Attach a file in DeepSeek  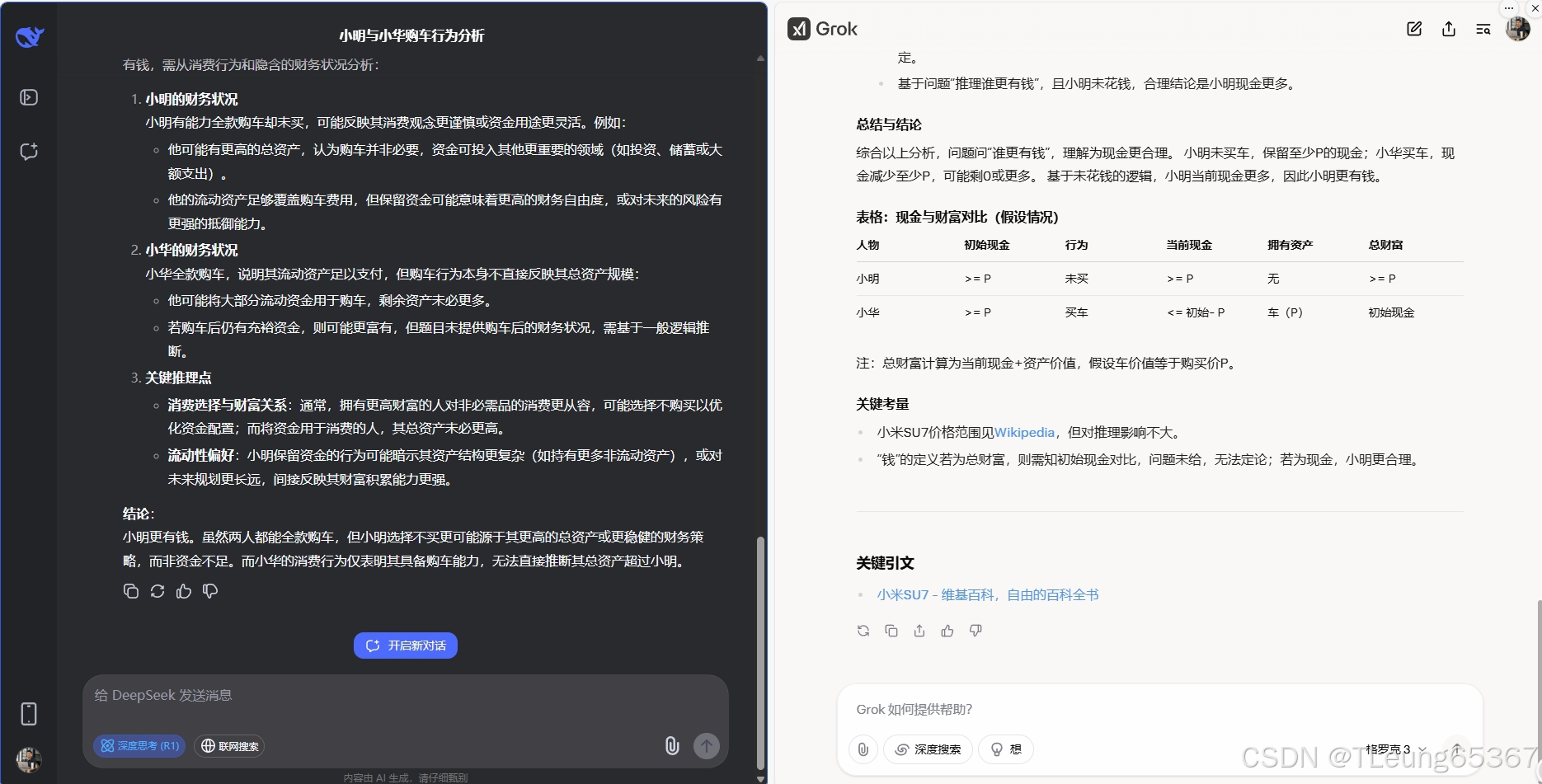[x=672, y=746]
